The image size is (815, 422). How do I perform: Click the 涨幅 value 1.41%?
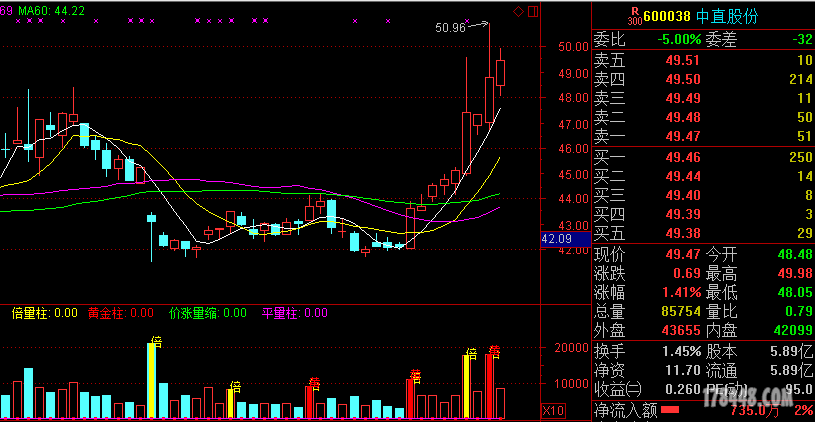(x=681, y=293)
